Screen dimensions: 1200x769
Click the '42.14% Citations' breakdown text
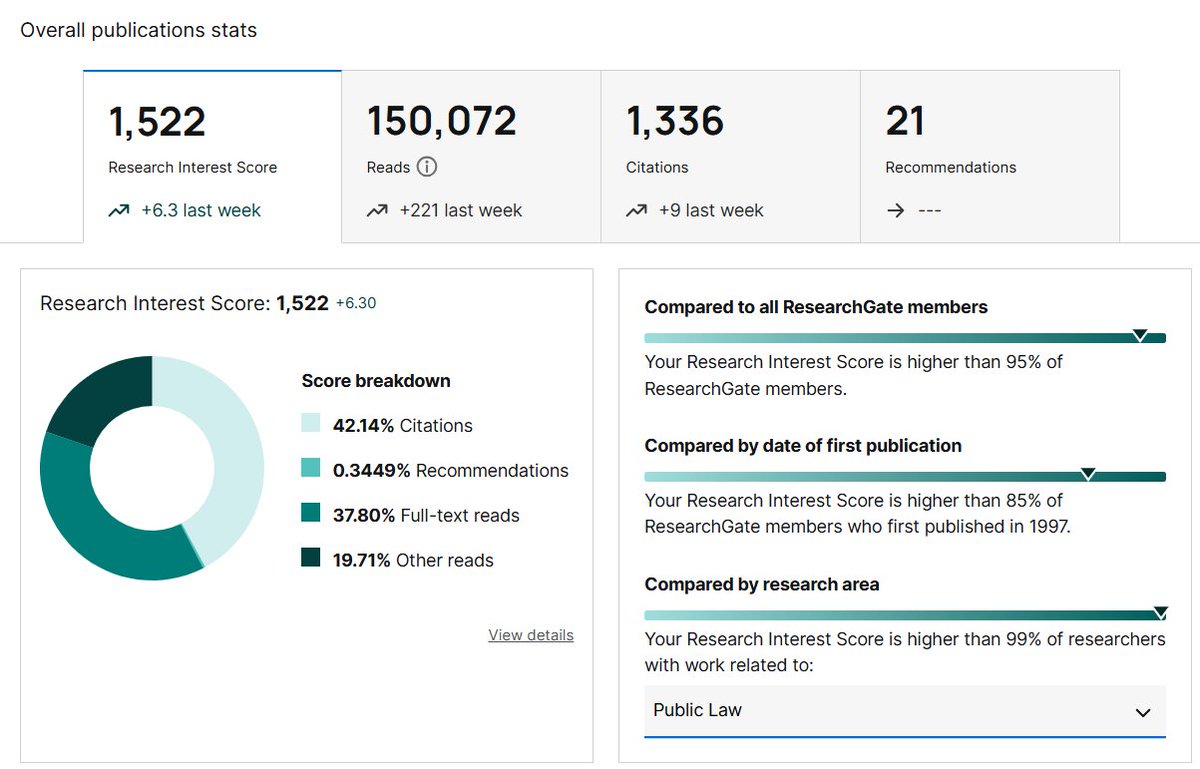(x=403, y=425)
